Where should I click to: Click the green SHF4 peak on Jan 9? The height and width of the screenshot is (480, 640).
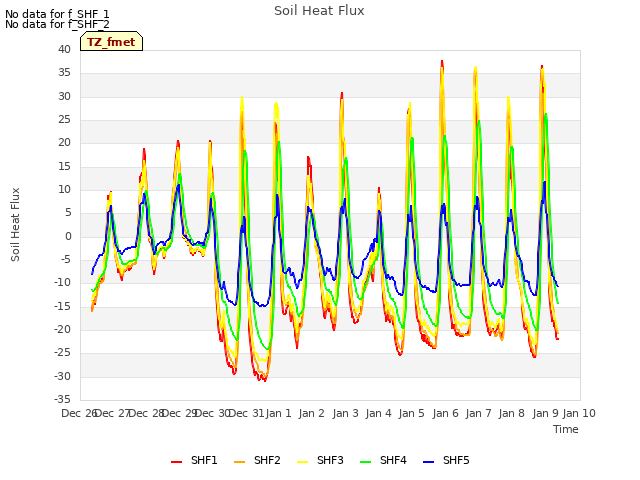[x=546, y=114]
